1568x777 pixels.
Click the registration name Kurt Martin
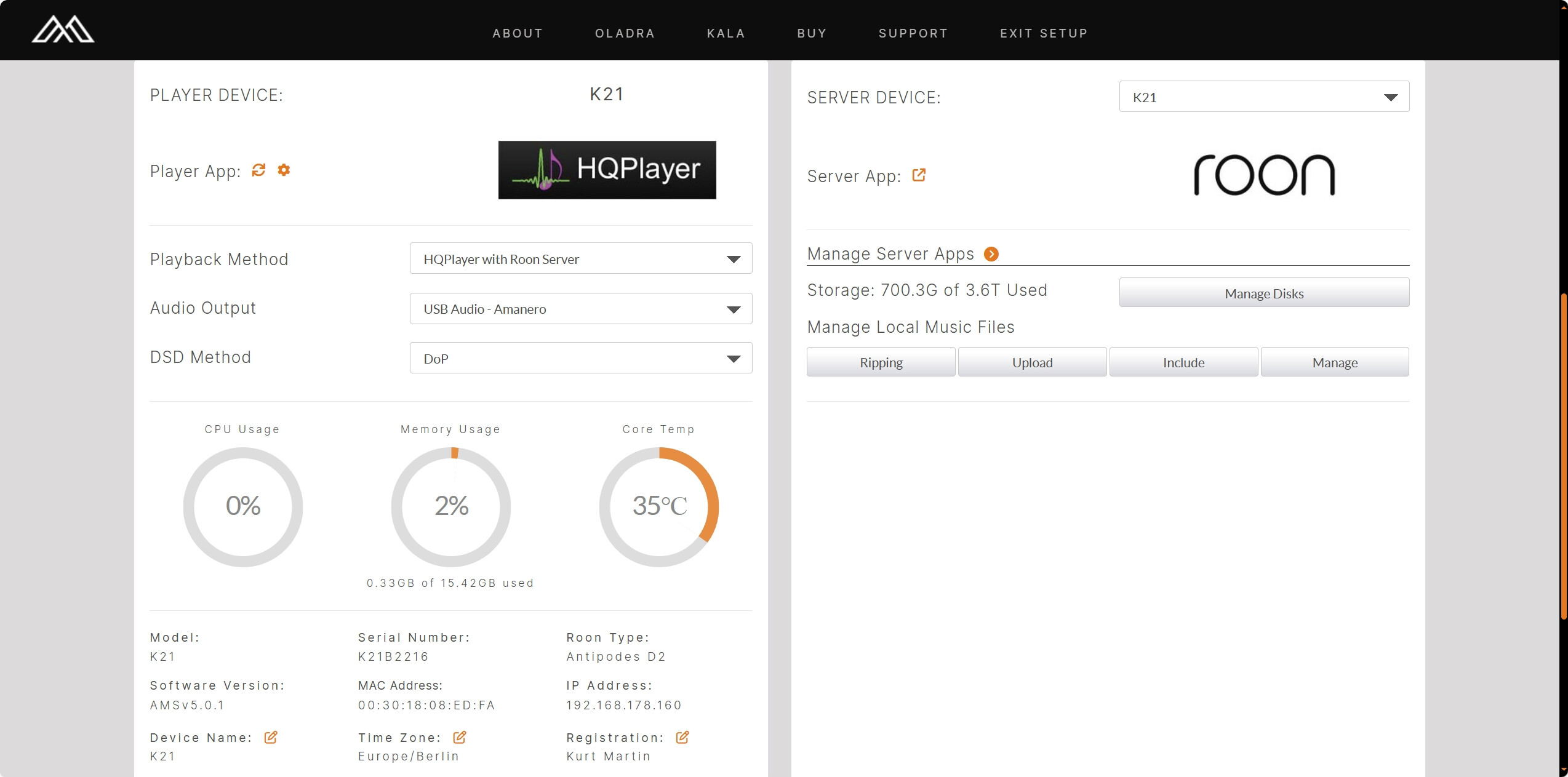pyautogui.click(x=608, y=756)
